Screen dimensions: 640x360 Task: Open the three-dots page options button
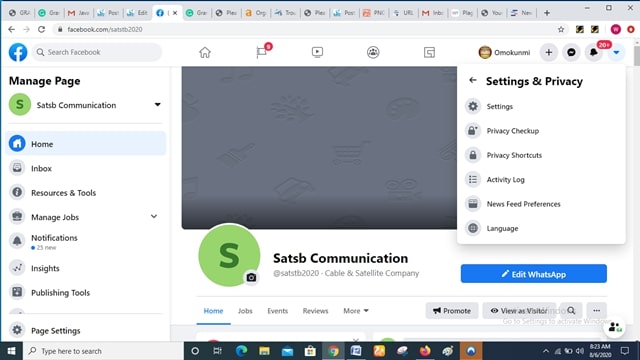[596, 311]
